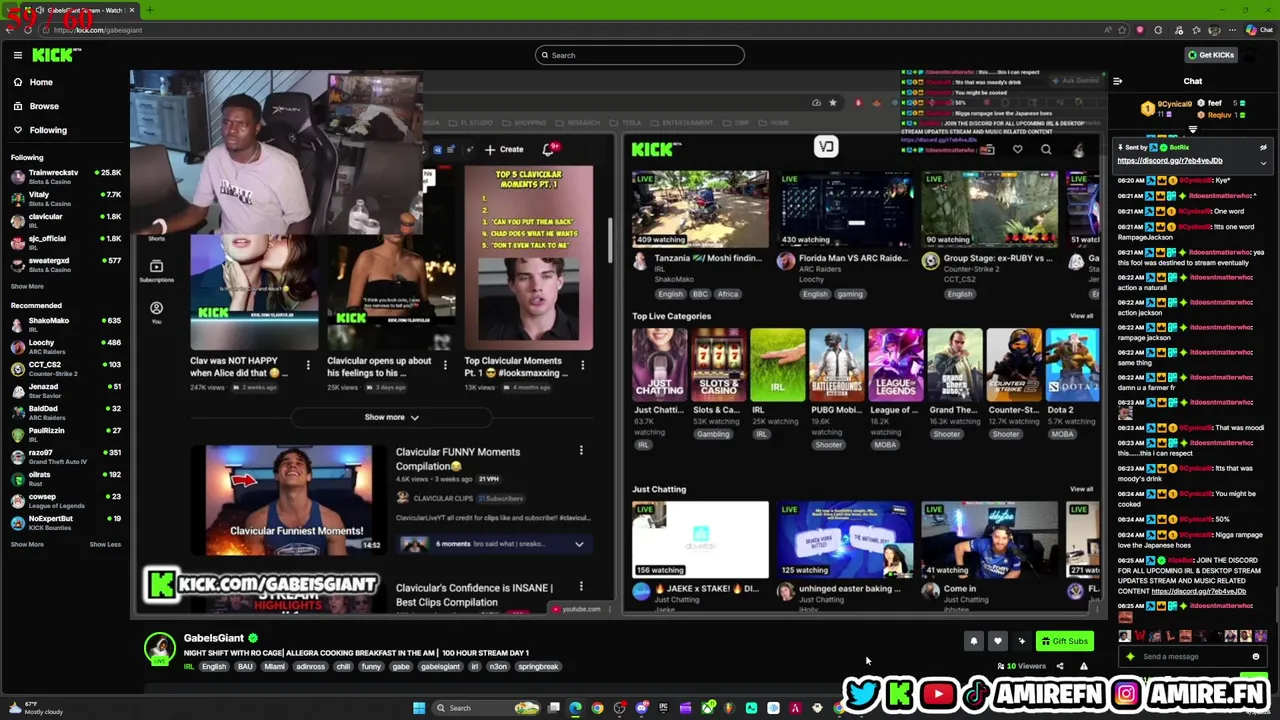Unpin the pinned message from BetRix
The image size is (1280, 720).
pos(1263,148)
